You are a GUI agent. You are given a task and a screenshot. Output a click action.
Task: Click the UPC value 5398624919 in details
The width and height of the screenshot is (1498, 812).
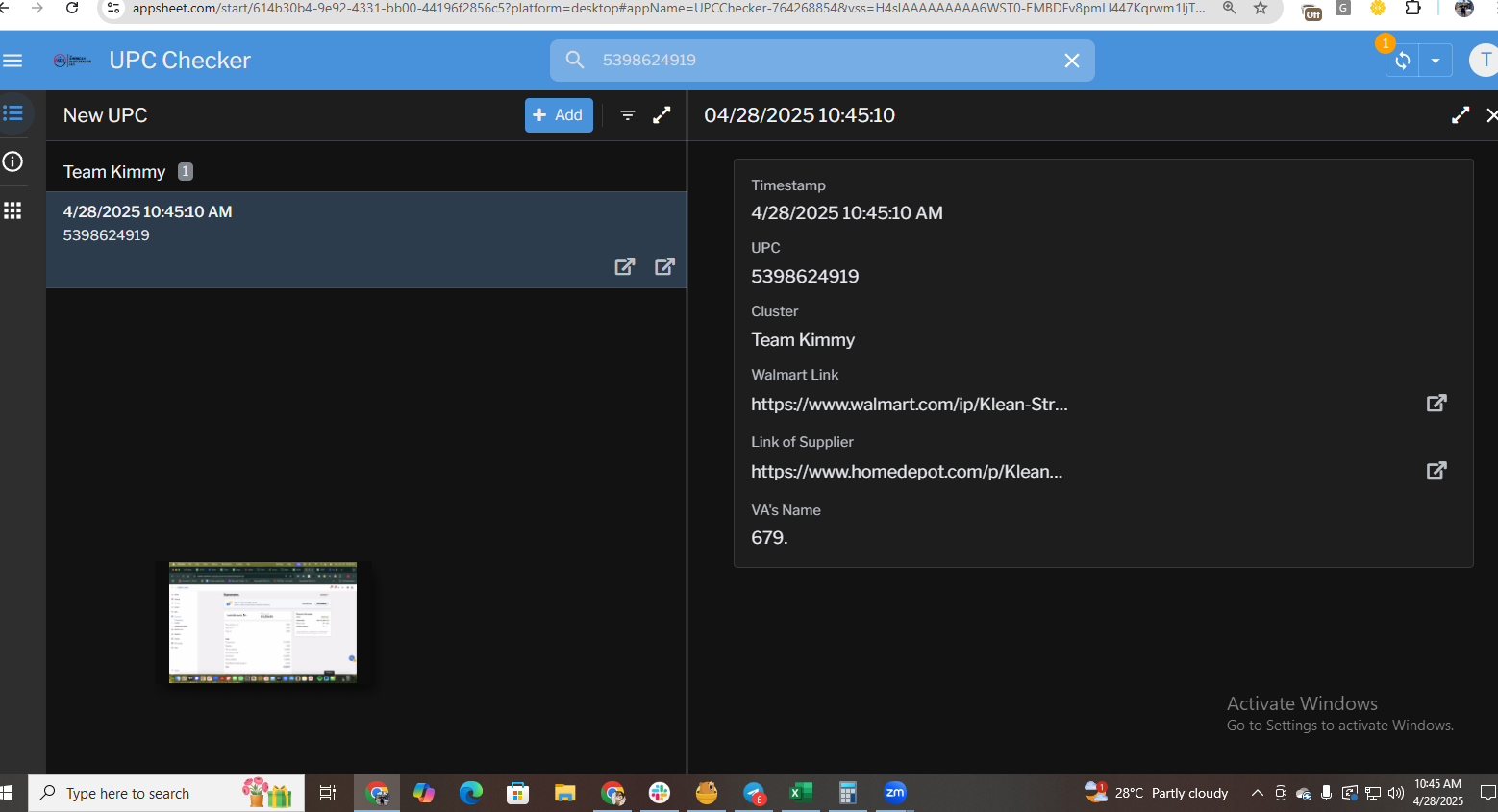tap(805, 277)
